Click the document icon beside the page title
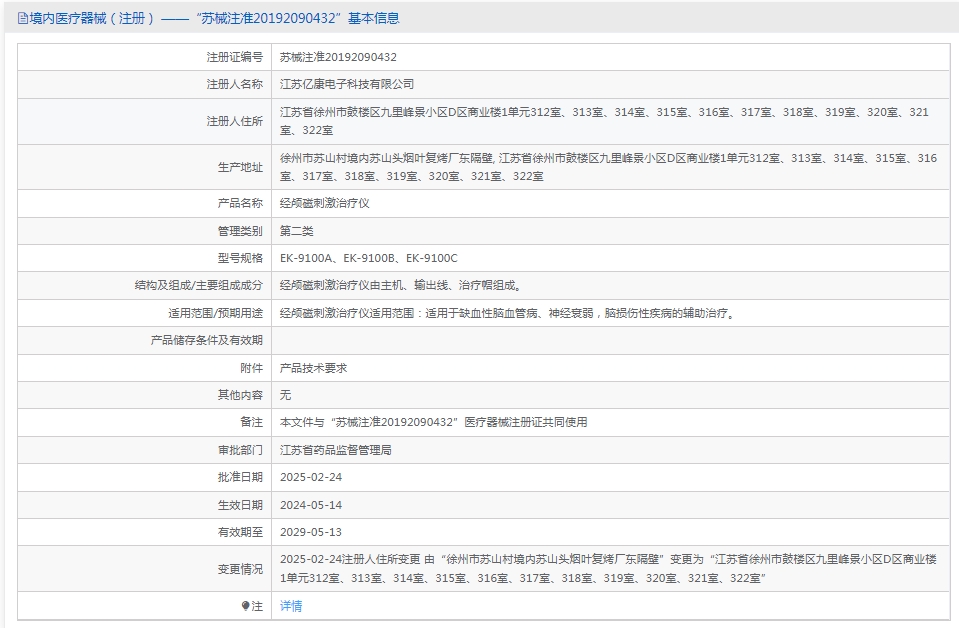 [23, 18]
